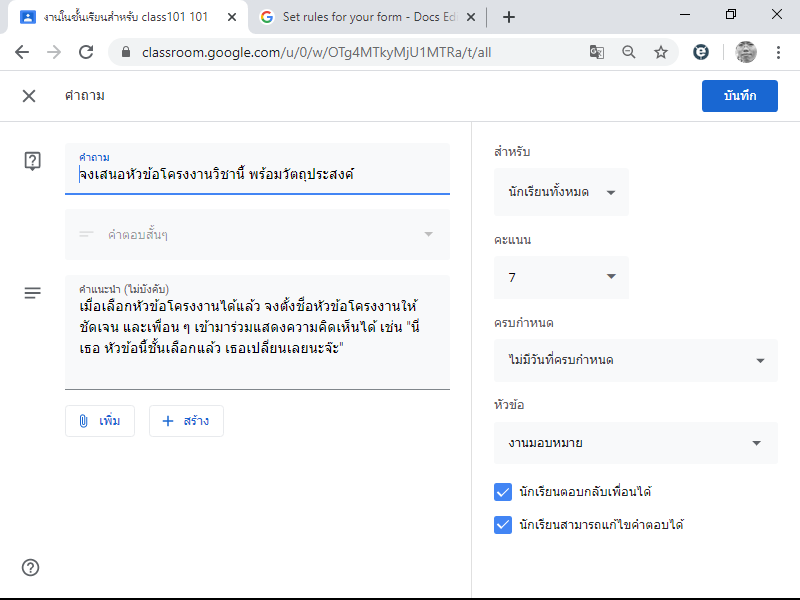
Task: Open a new browser tab
Action: (509, 17)
